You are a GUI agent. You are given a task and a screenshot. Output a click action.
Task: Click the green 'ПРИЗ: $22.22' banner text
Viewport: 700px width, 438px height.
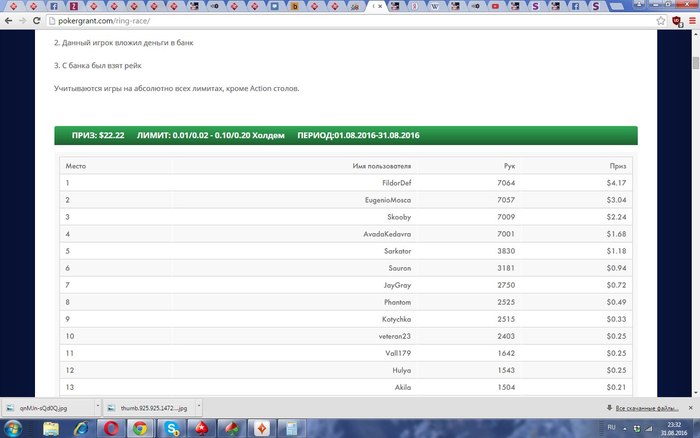[98, 135]
